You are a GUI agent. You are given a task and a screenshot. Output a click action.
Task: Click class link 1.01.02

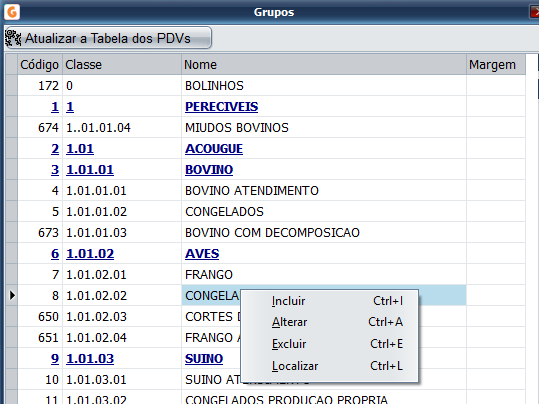(90, 253)
